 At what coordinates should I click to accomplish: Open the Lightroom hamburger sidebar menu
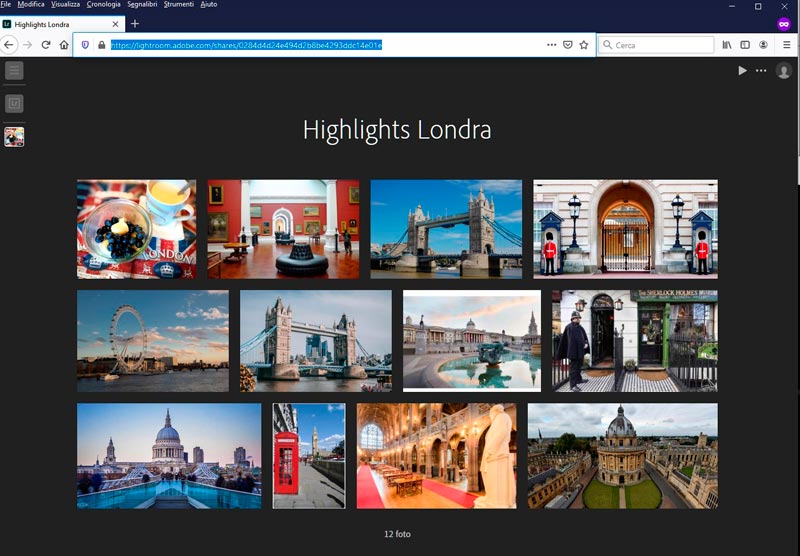pyautogui.click(x=14, y=70)
